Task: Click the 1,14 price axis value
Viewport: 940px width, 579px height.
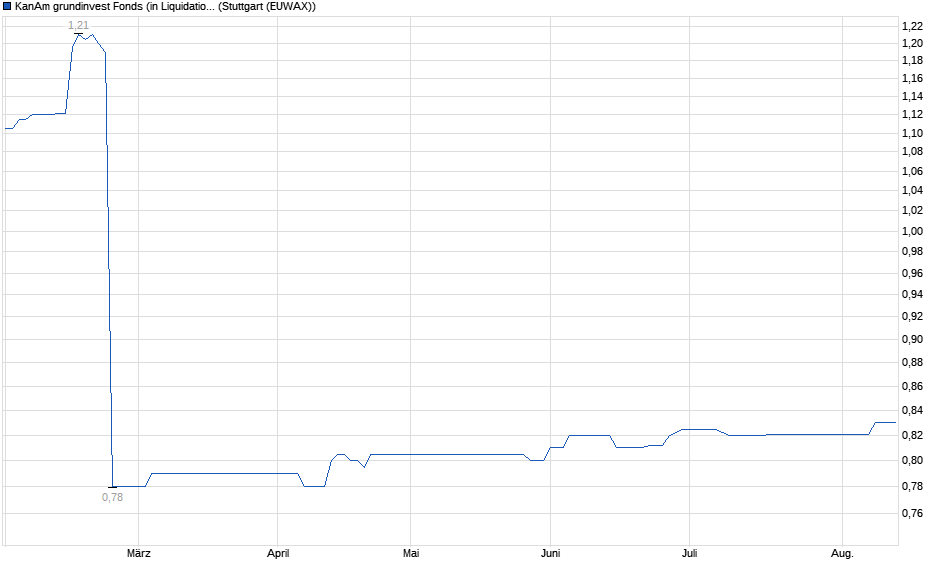Action: pyautogui.click(x=912, y=96)
